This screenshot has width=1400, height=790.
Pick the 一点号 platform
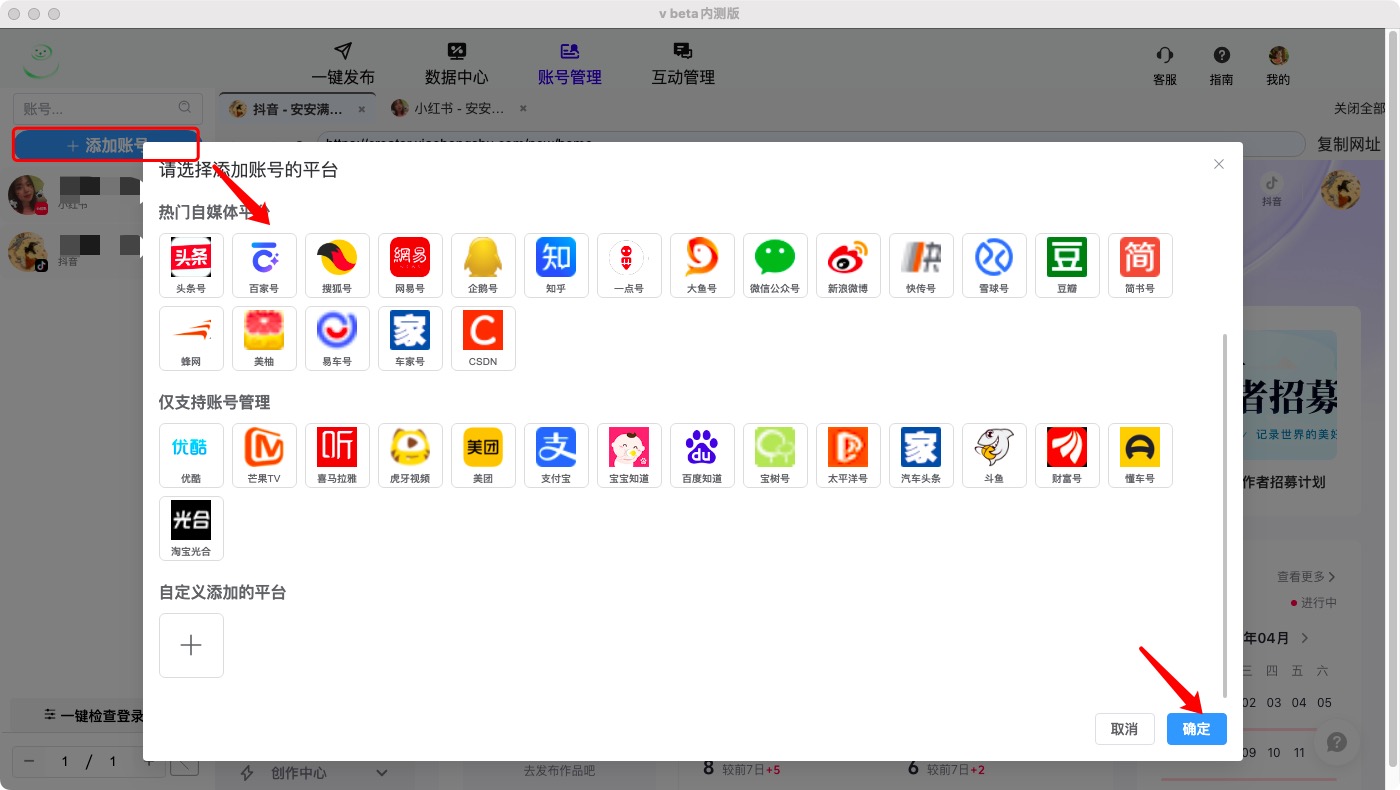[629, 265]
